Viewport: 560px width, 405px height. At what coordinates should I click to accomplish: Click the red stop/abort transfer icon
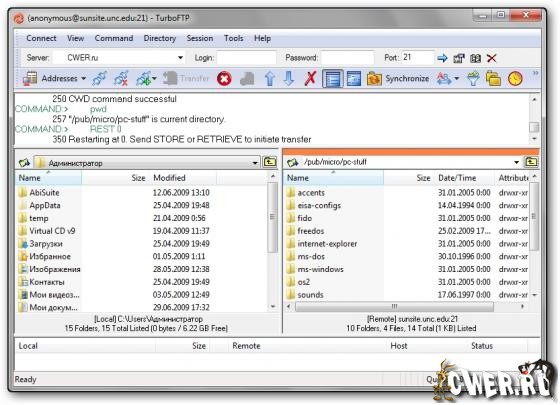coord(224,79)
